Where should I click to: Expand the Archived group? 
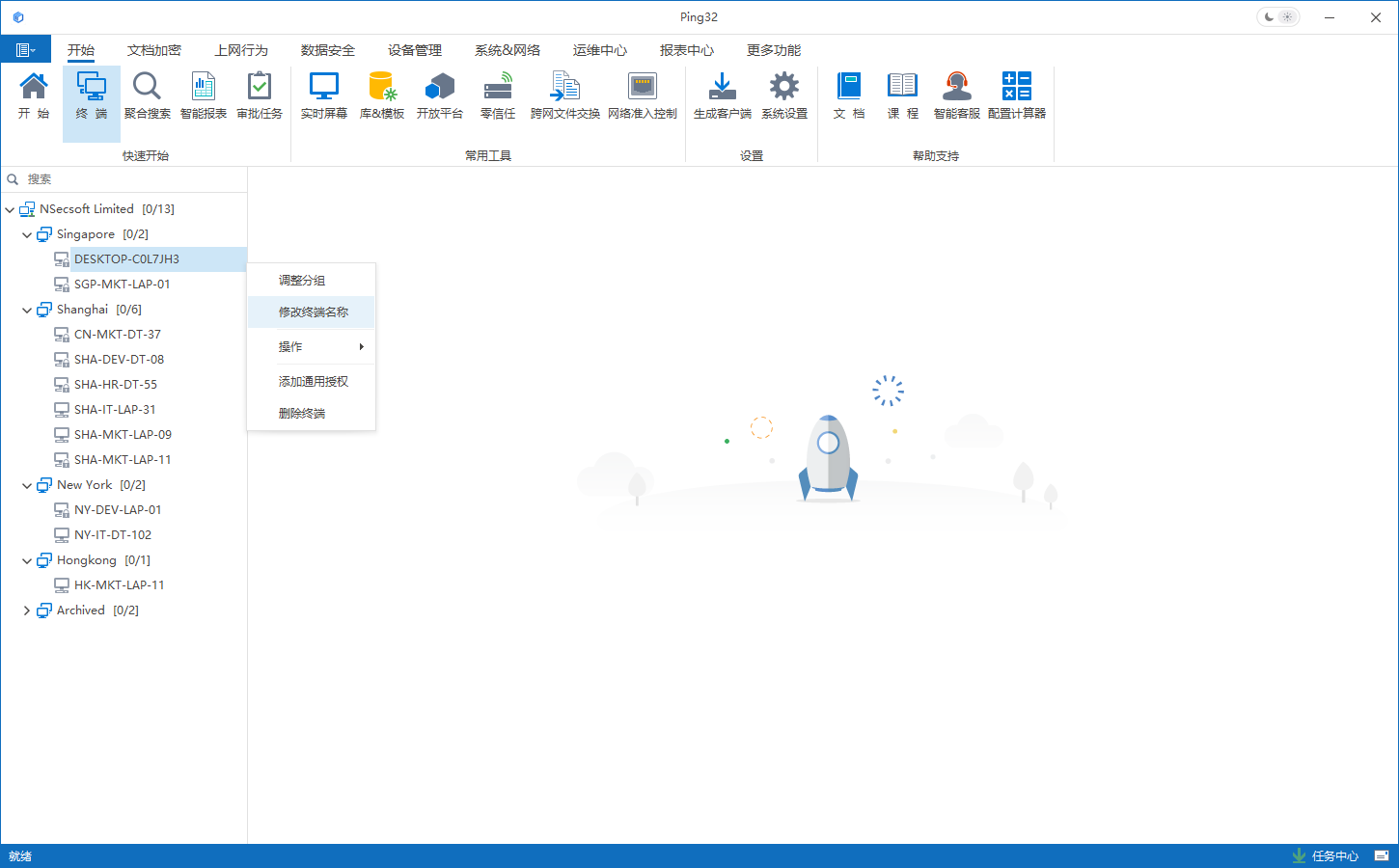[27, 610]
